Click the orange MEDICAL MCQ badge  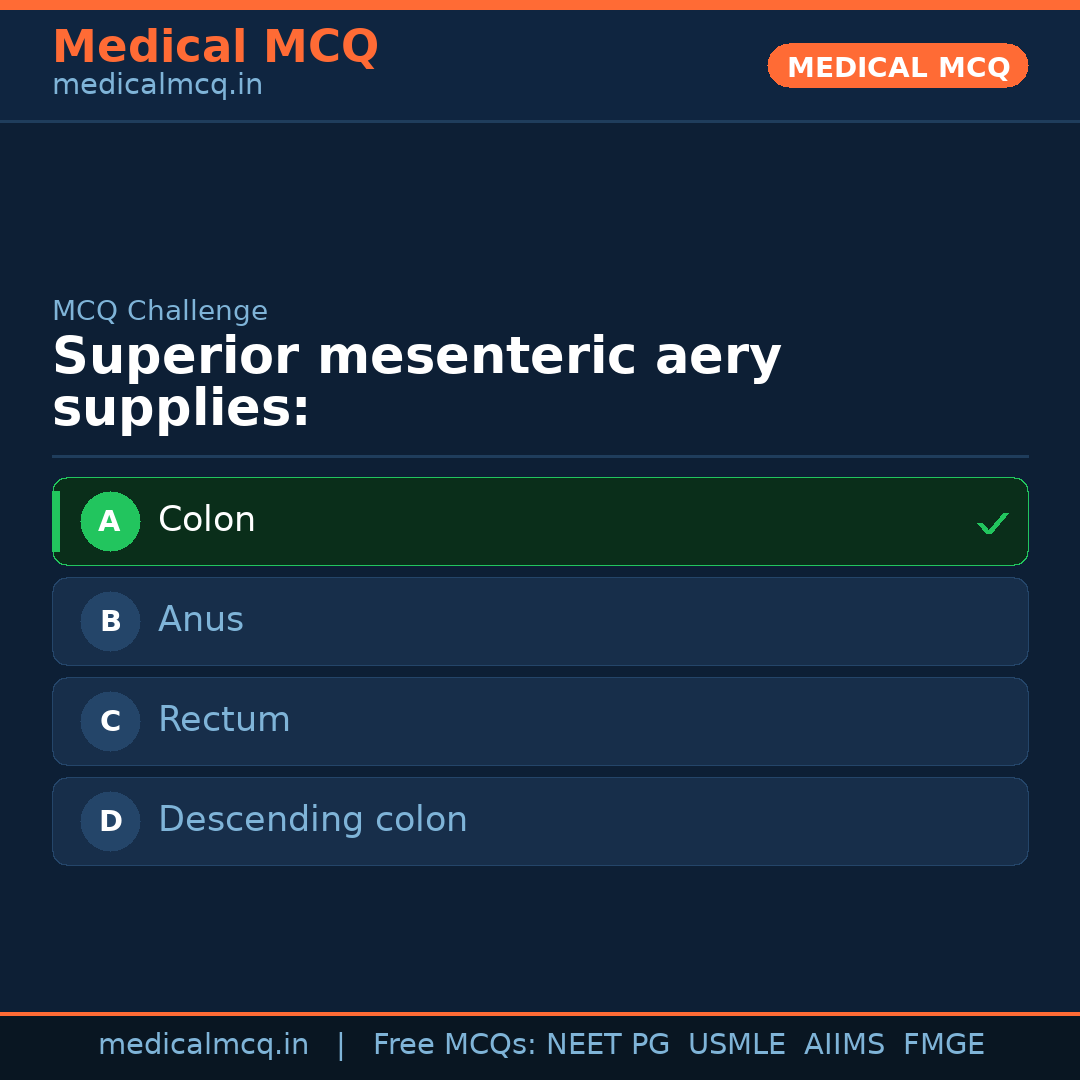tap(897, 66)
